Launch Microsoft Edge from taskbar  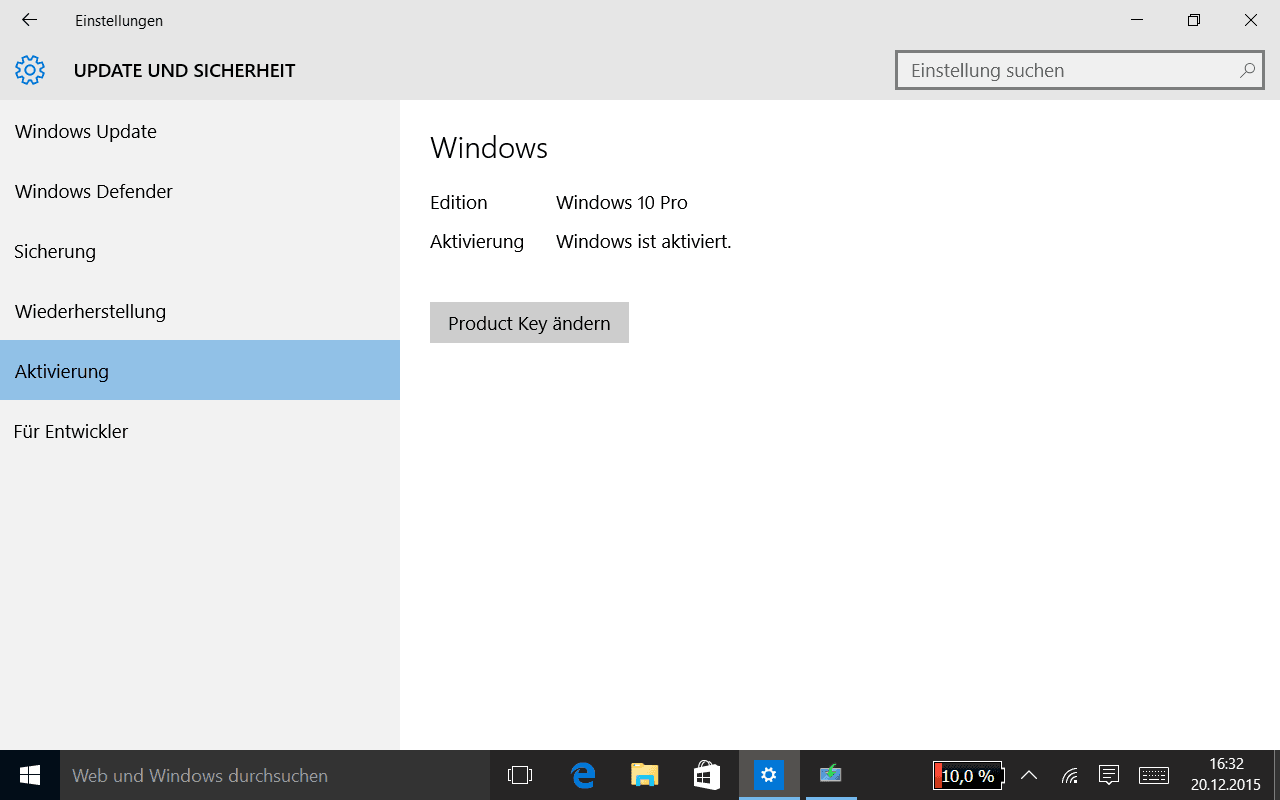click(x=583, y=775)
